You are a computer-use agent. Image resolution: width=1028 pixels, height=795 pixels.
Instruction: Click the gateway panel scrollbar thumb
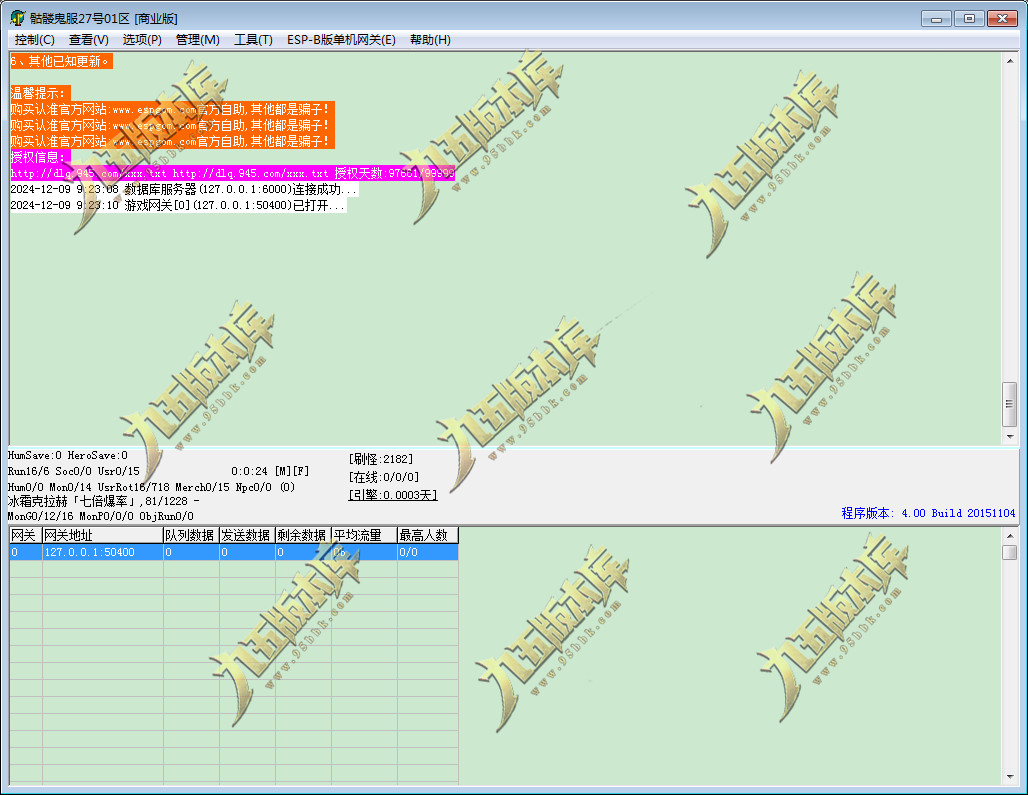[1010, 553]
